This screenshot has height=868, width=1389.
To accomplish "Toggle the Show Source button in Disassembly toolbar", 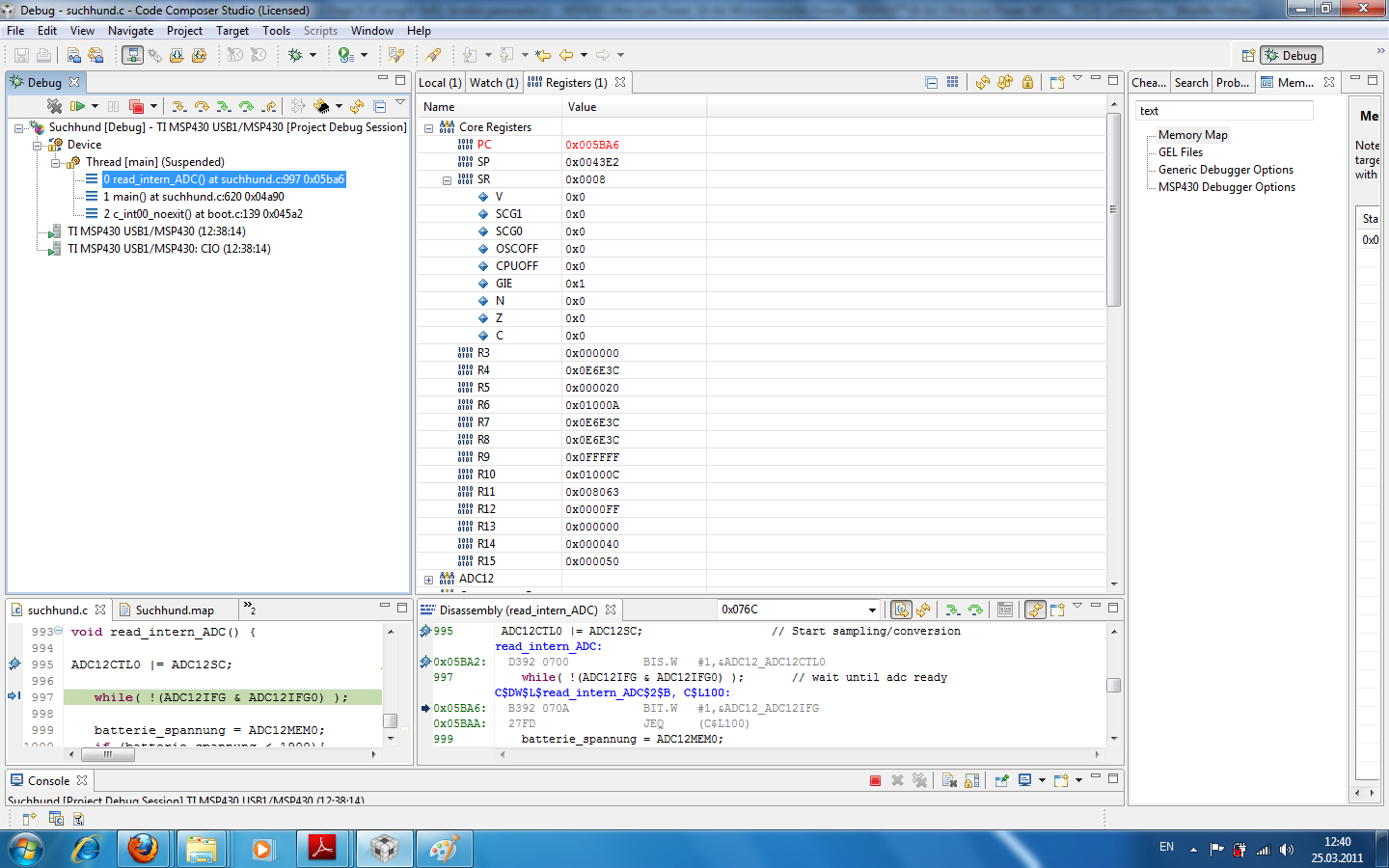I will tap(901, 610).
